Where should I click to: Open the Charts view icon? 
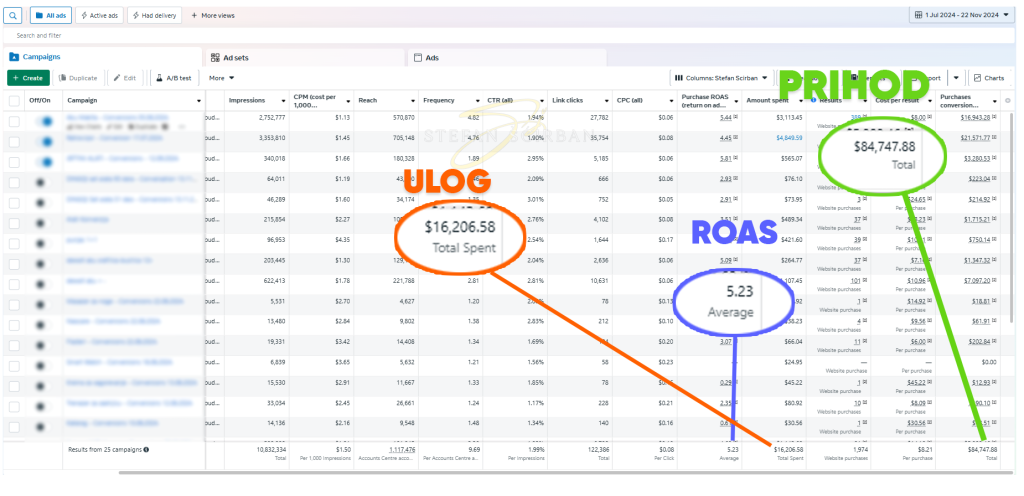point(988,77)
